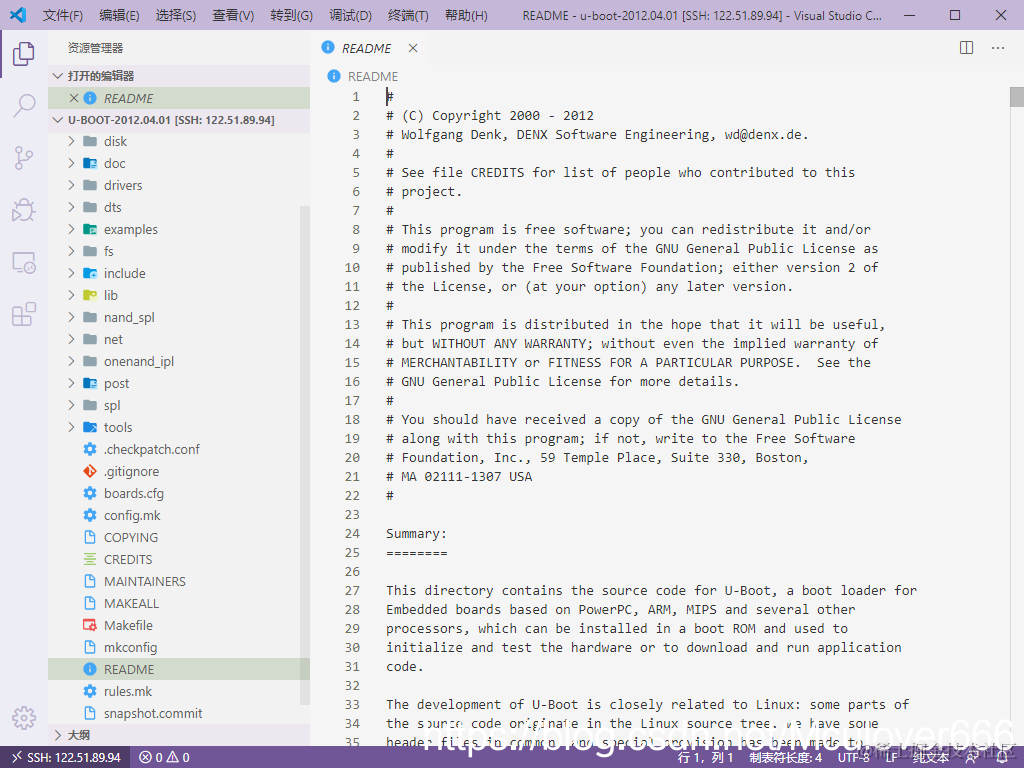Open the editor more actions ellipsis
Image resolution: width=1024 pixels, height=768 pixels.
click(x=998, y=48)
